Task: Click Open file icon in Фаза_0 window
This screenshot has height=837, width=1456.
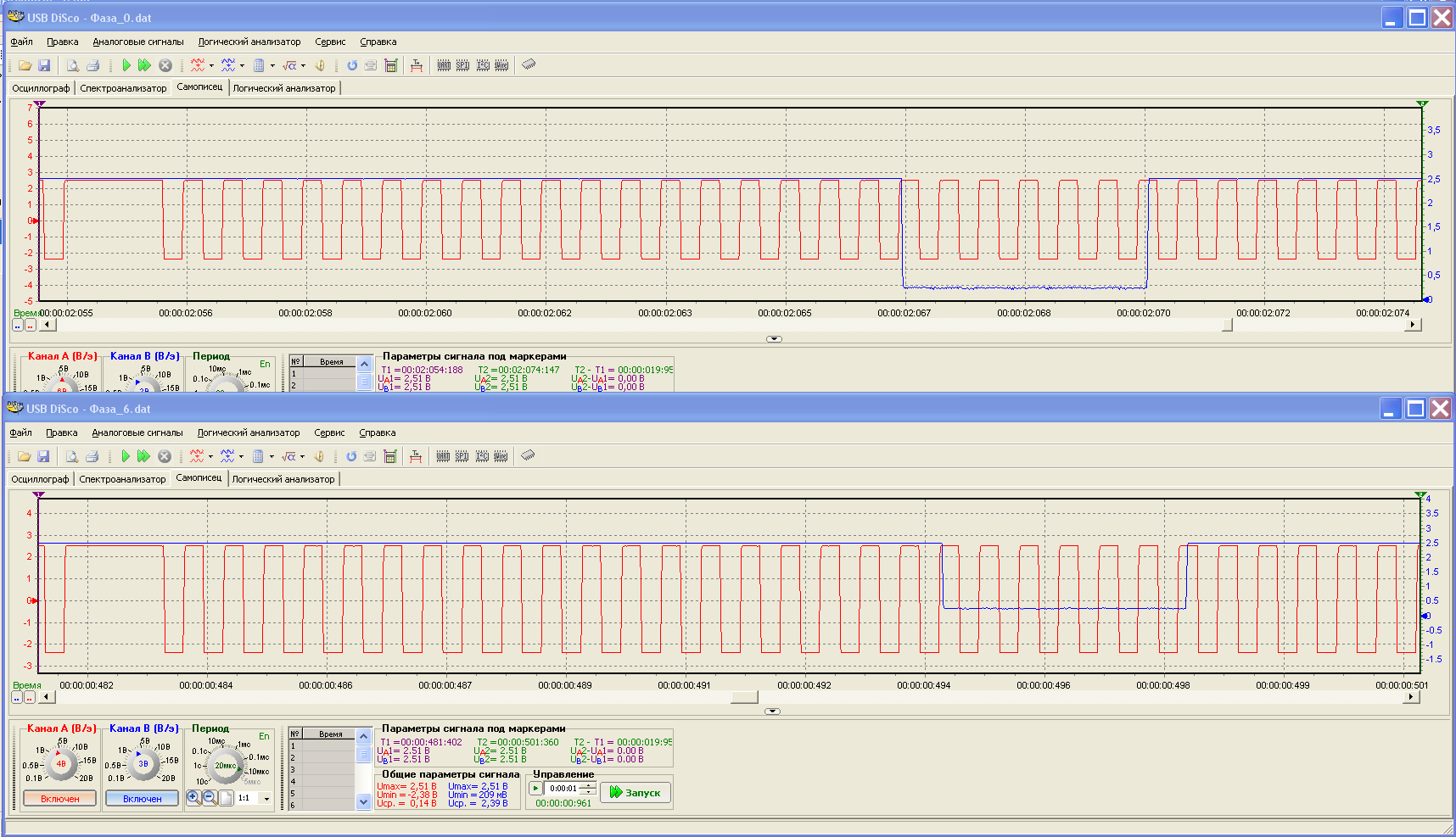Action: [x=25, y=65]
